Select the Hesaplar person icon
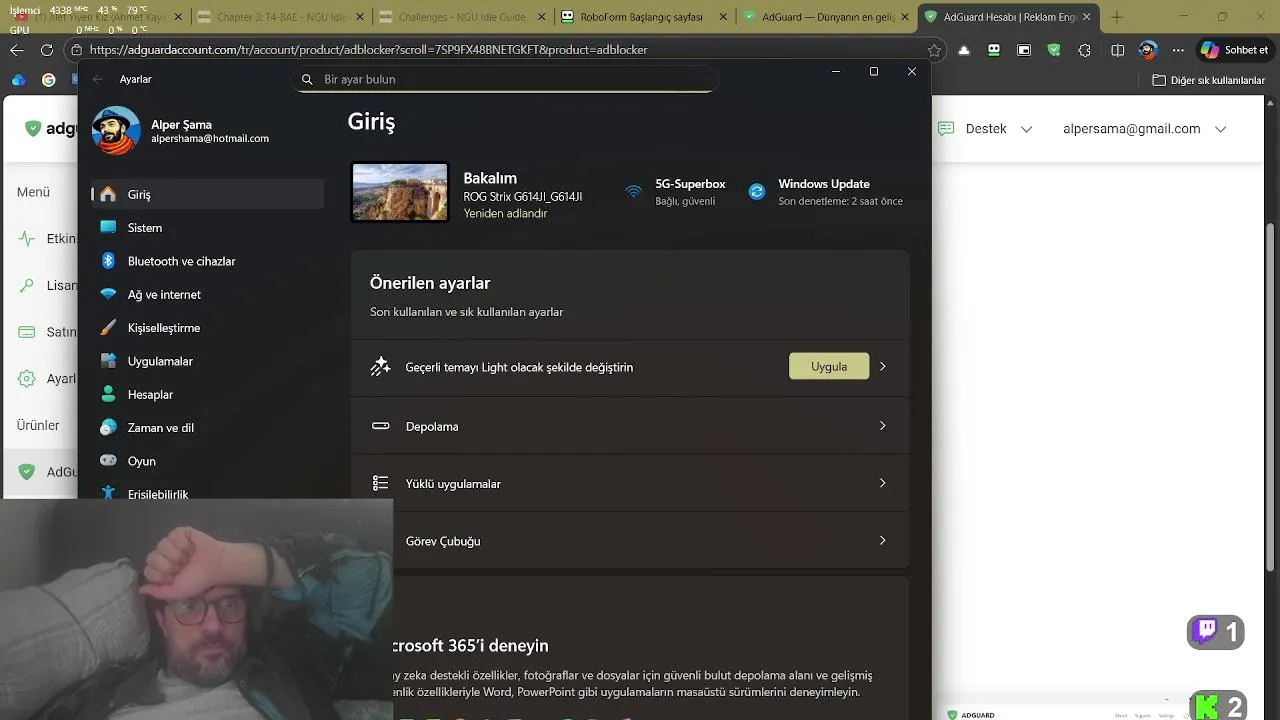 point(108,394)
